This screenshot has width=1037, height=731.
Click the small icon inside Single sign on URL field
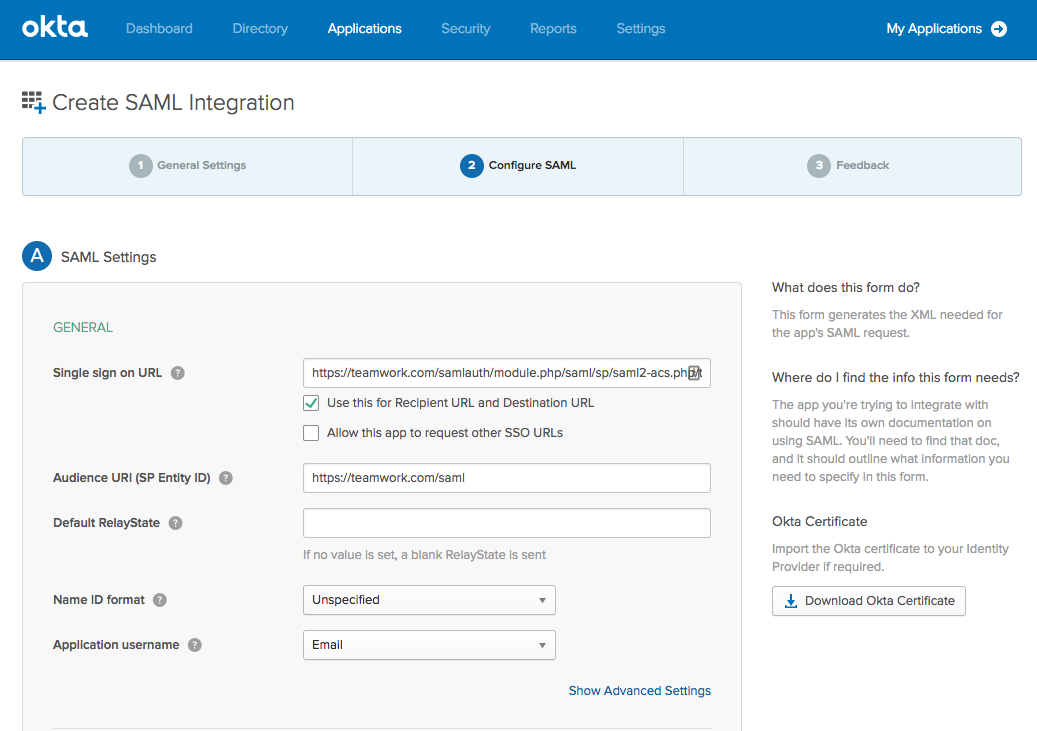pos(693,373)
